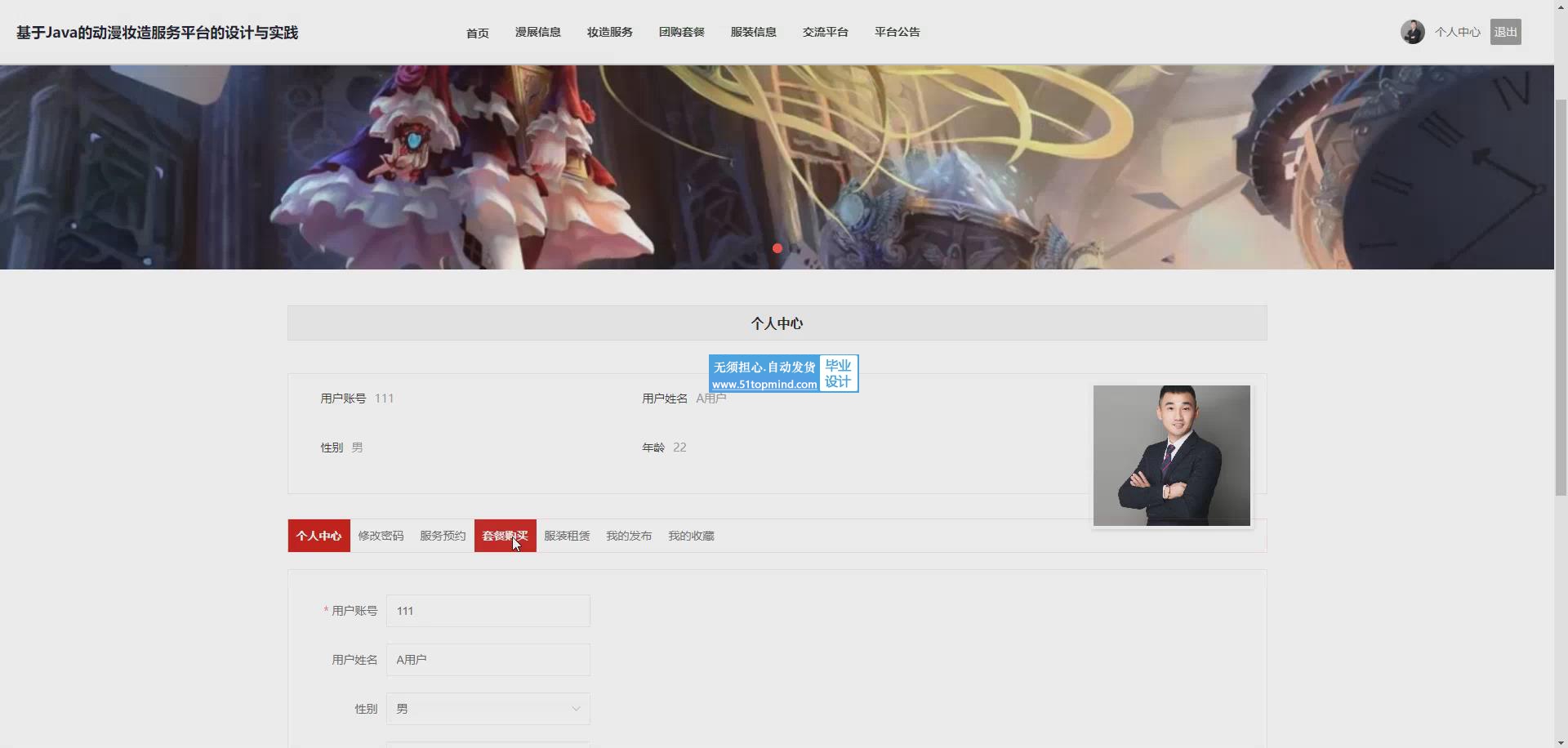Click the site title 基于Java的动漫妆造服务平台
1568x748 pixels.
tap(157, 33)
